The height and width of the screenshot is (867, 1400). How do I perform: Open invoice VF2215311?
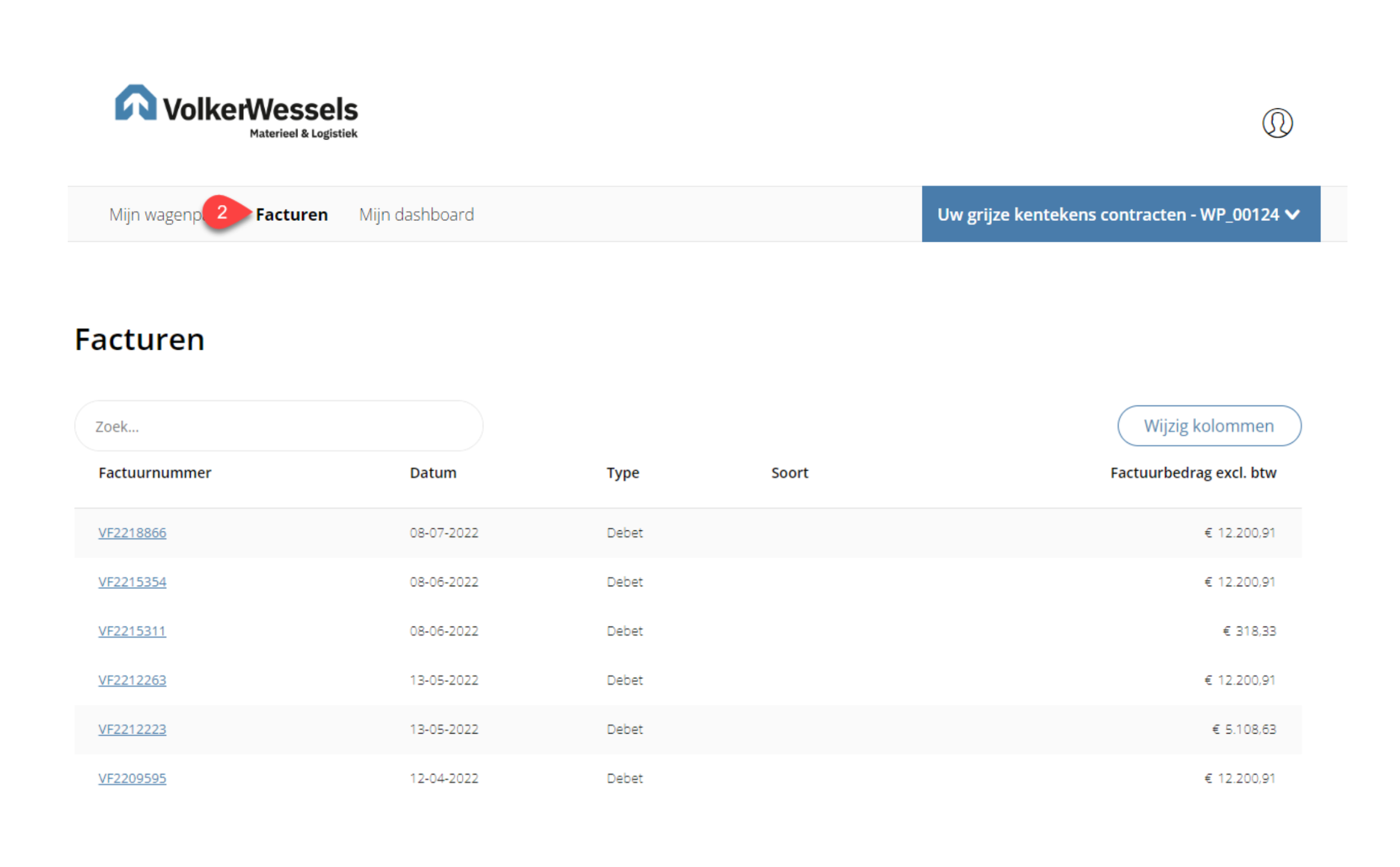(x=132, y=631)
